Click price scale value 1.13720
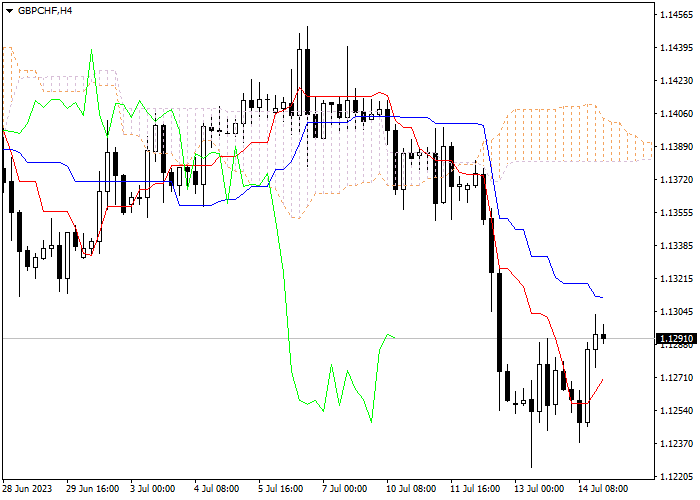This screenshot has width=700, height=500. 676,179
